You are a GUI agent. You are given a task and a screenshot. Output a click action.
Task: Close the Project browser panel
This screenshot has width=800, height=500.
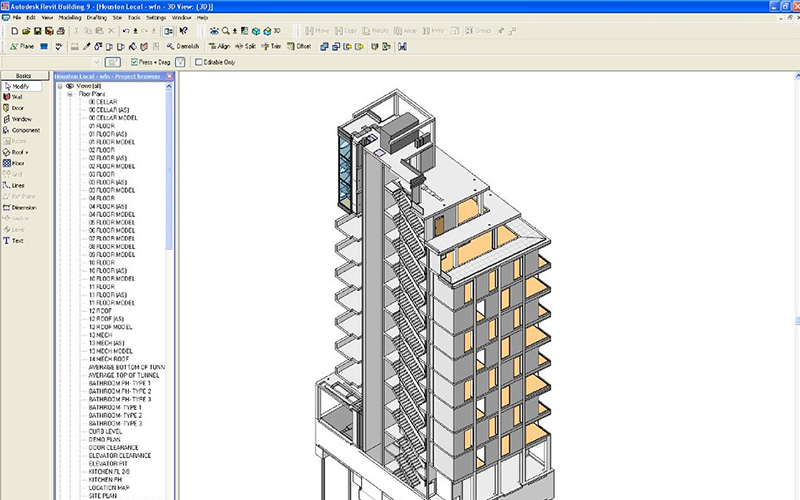click(169, 76)
